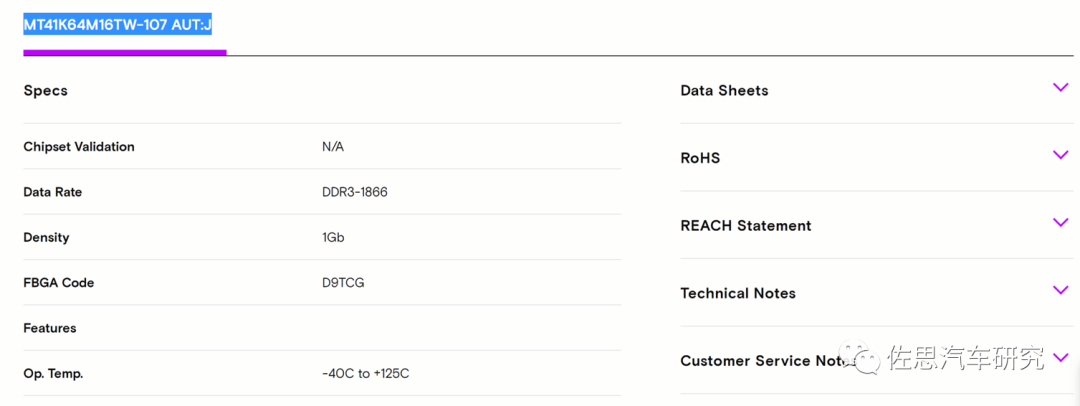Select the RoHS section label

point(700,158)
